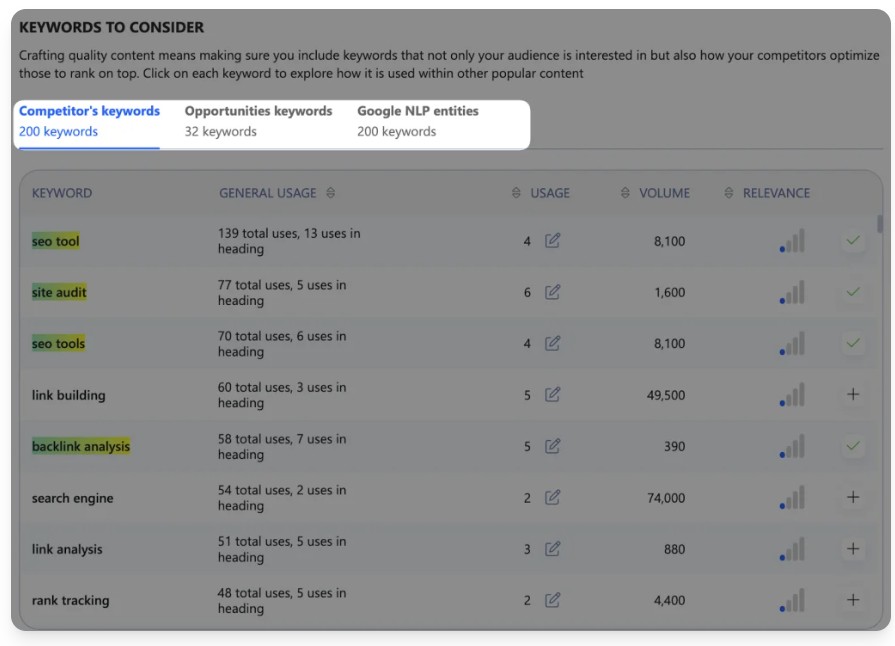
Task: Sort table by Volume column
Action: coord(625,193)
